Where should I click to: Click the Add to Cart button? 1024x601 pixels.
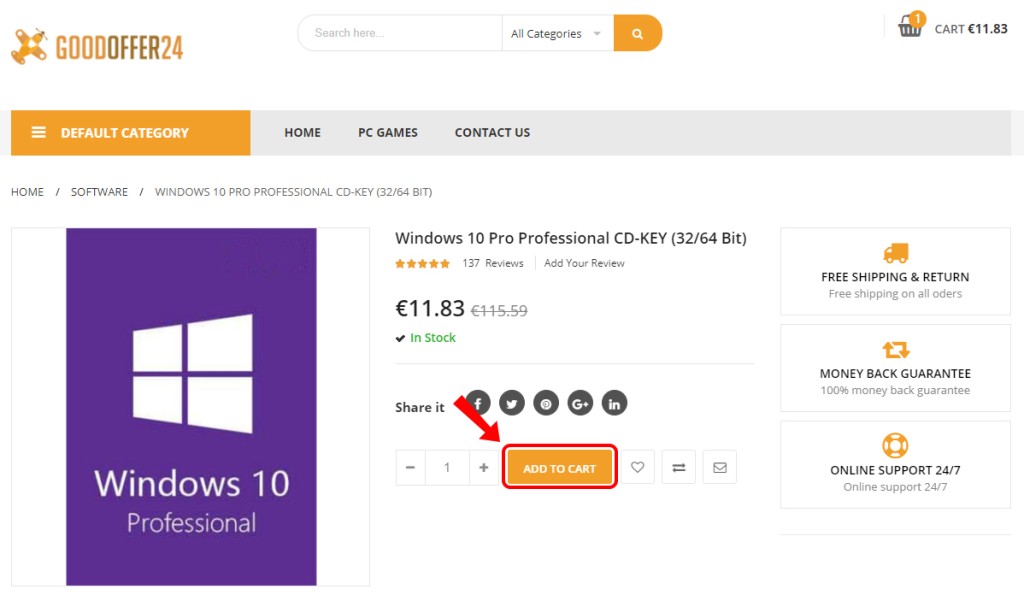560,468
